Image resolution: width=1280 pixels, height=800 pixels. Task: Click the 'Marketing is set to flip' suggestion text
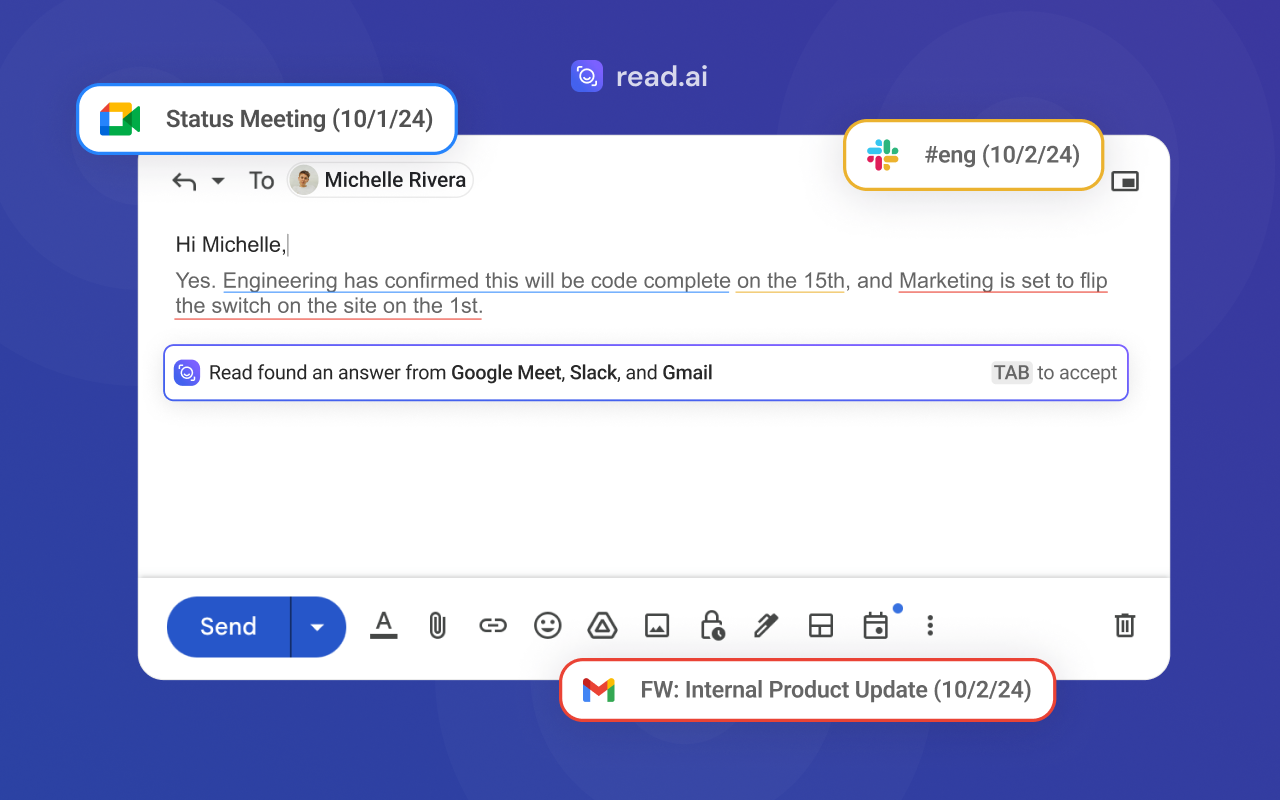click(1003, 281)
